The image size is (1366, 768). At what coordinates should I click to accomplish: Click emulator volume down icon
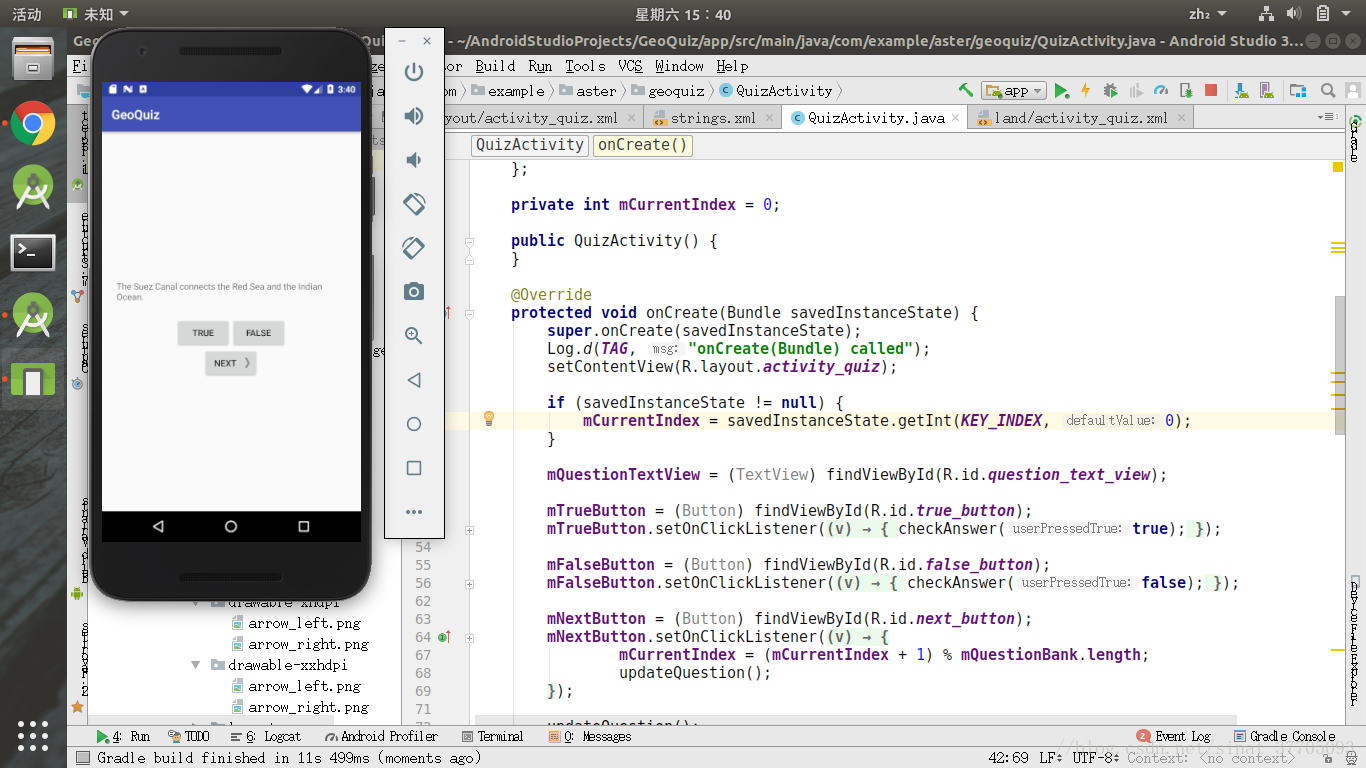pyautogui.click(x=414, y=160)
